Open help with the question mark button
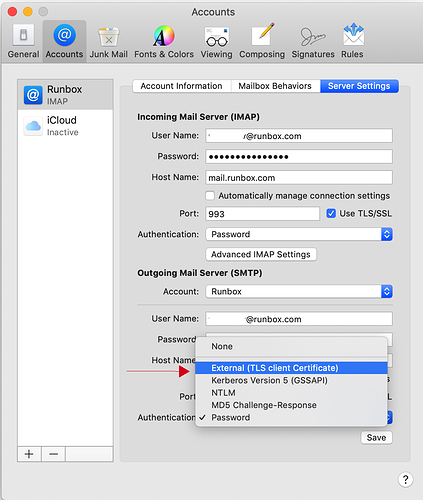 click(x=405, y=480)
